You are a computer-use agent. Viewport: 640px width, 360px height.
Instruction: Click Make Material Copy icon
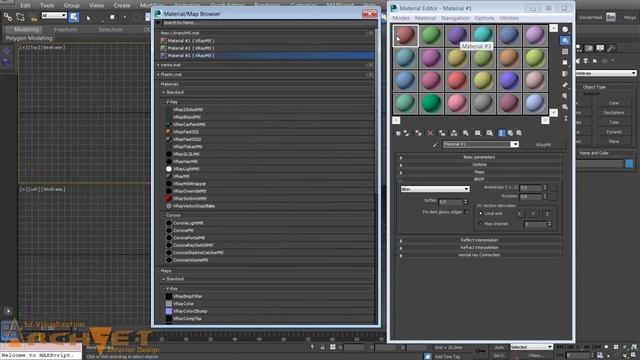click(x=442, y=133)
